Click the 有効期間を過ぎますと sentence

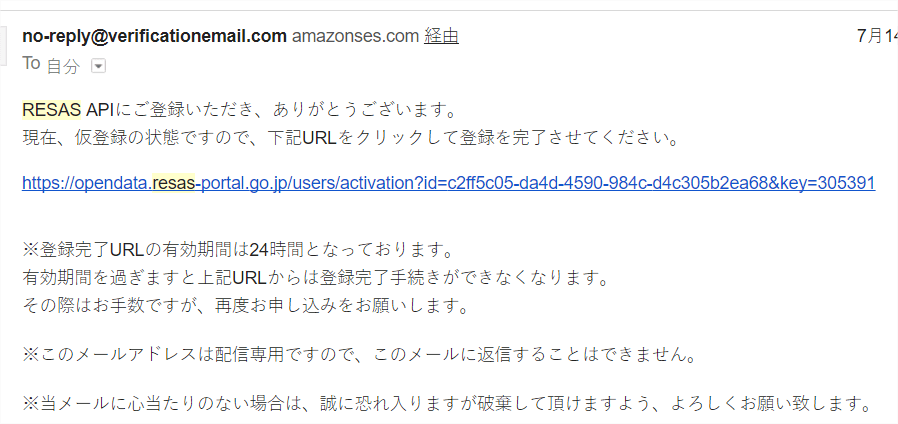click(x=315, y=278)
